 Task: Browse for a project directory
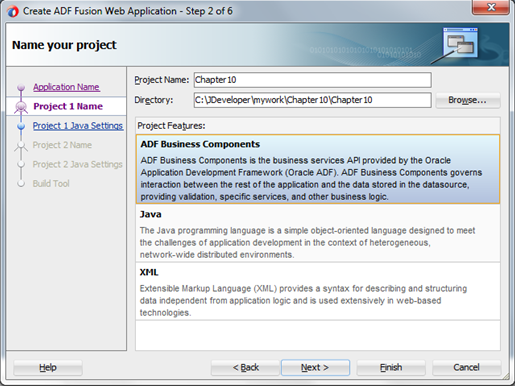[467, 100]
